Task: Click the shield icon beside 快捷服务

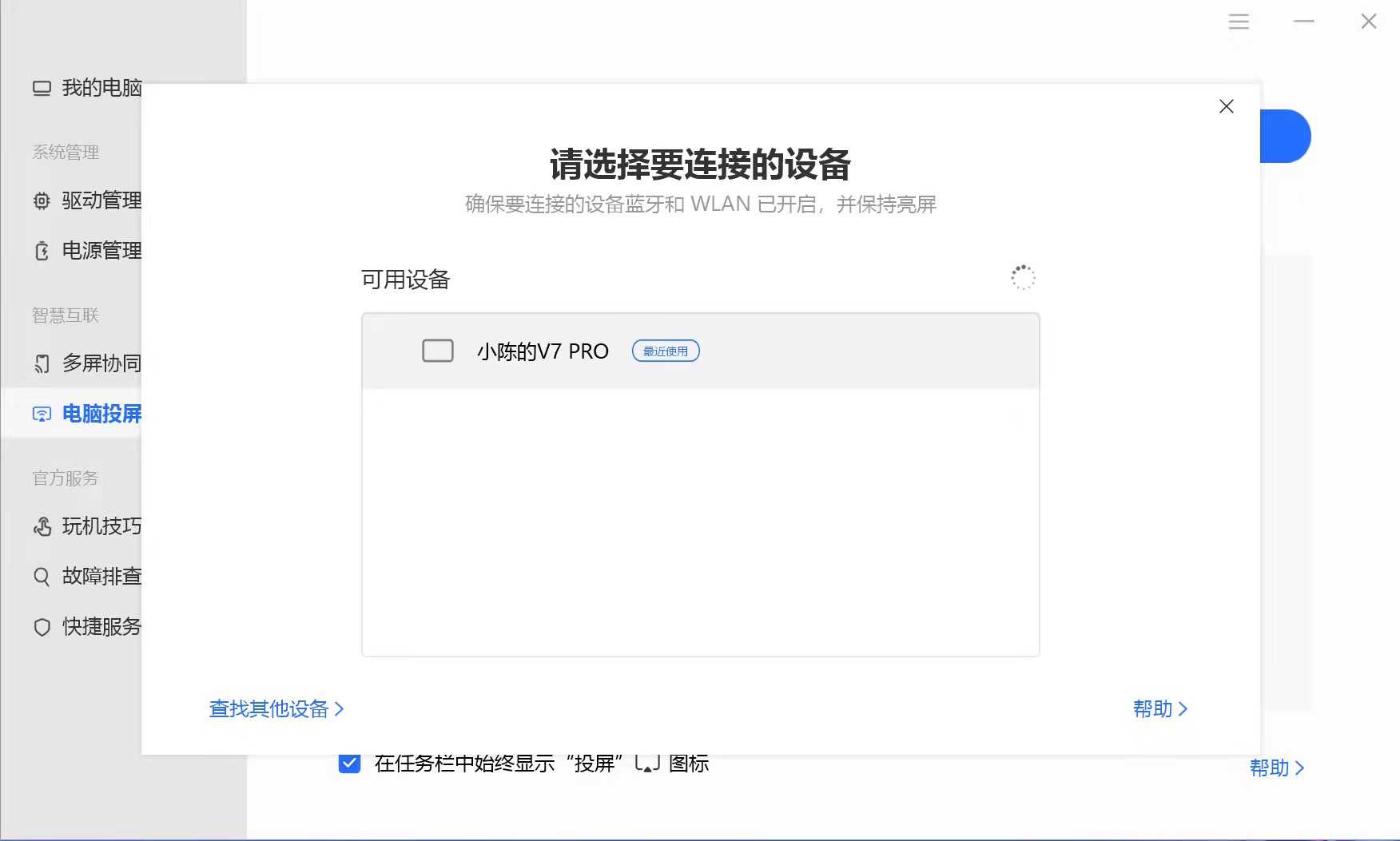Action: (x=42, y=627)
